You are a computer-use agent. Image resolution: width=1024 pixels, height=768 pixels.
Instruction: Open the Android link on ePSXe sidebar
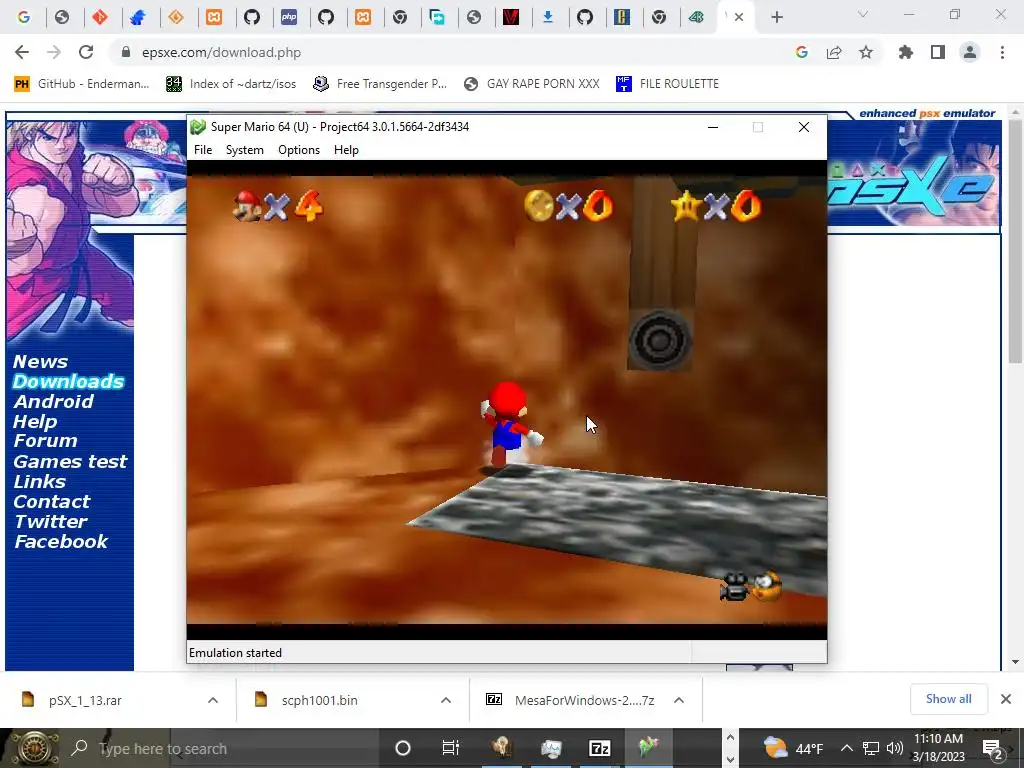pos(54,402)
